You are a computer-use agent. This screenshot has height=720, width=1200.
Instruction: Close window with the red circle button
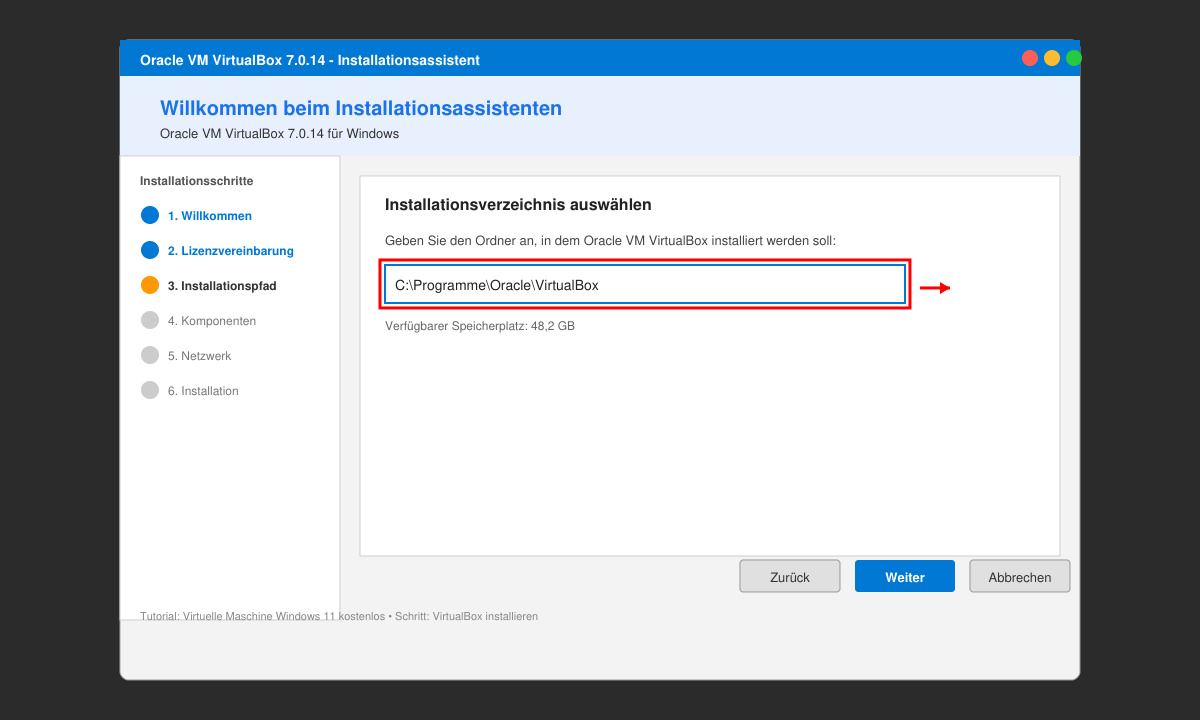[x=1030, y=58]
